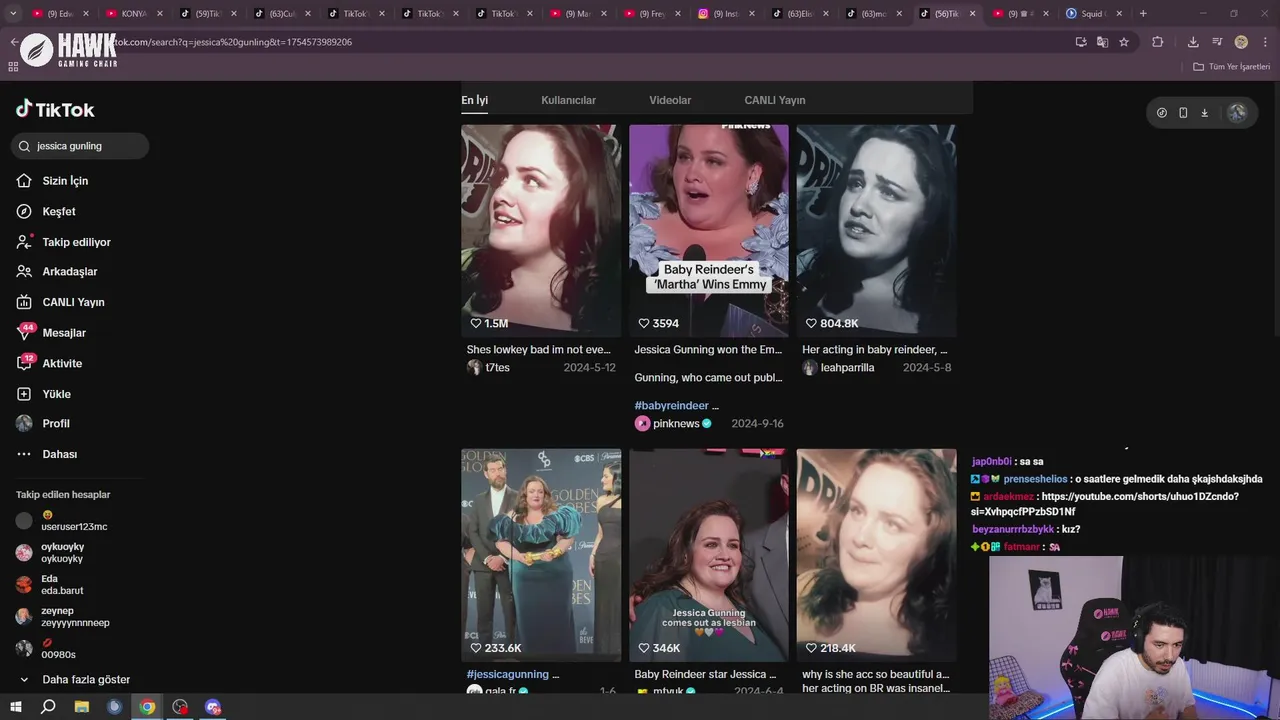1280x720 pixels.
Task: Expand Daha fazla göster followed accounts
Action: [x=75, y=680]
